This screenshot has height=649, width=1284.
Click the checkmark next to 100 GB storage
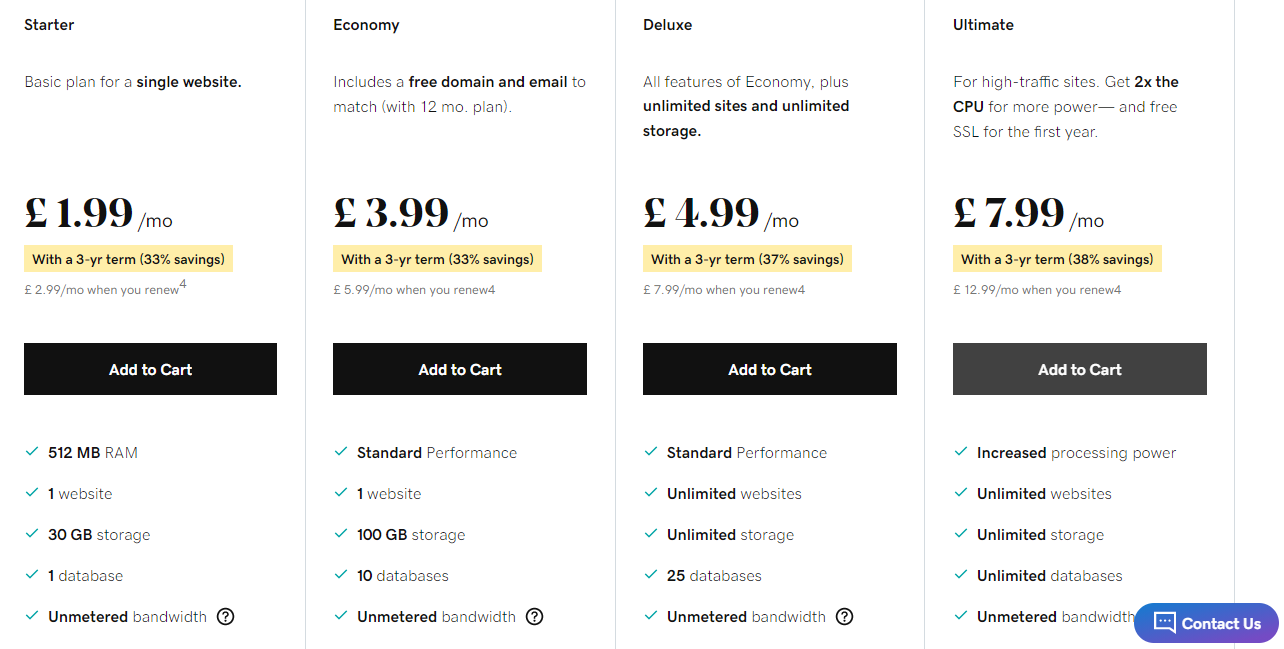tap(341, 534)
